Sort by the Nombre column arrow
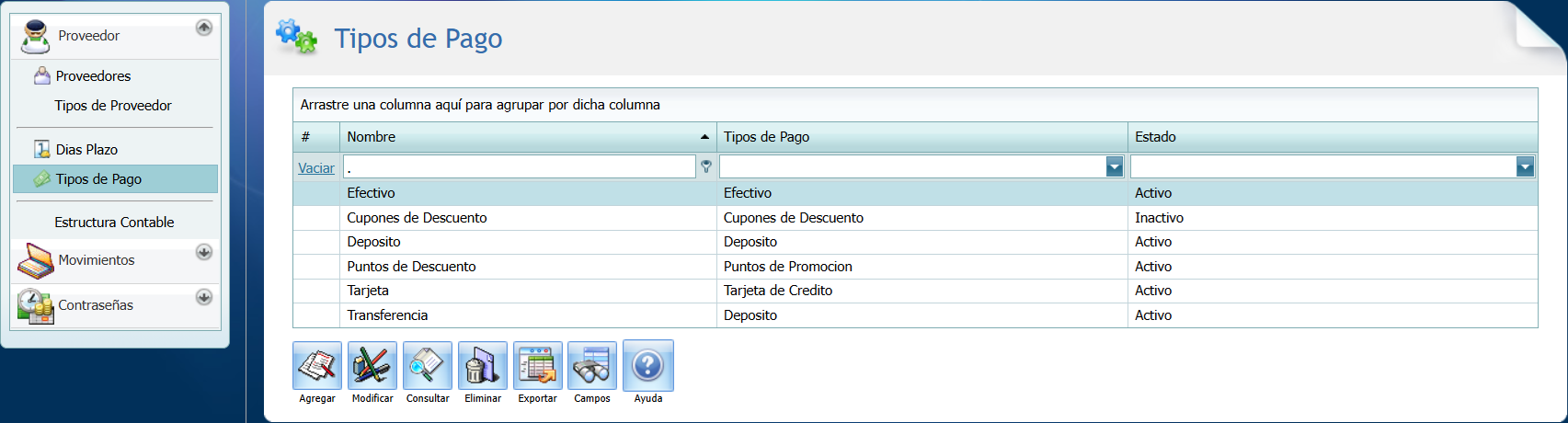The image size is (1568, 423). (705, 137)
